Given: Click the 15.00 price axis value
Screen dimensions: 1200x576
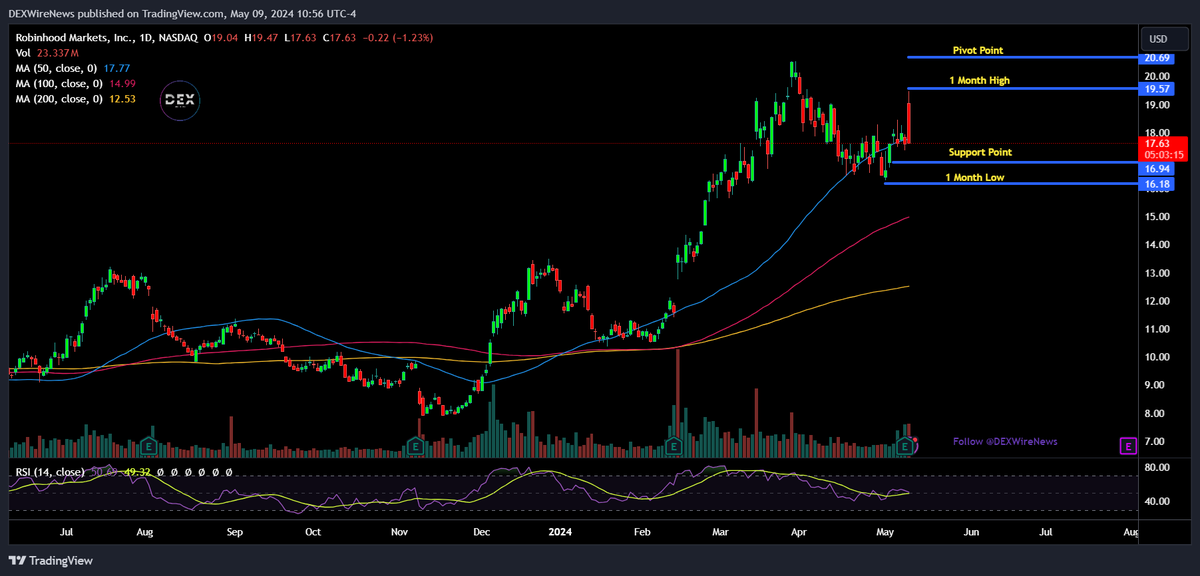Looking at the screenshot, I should 1158,216.
